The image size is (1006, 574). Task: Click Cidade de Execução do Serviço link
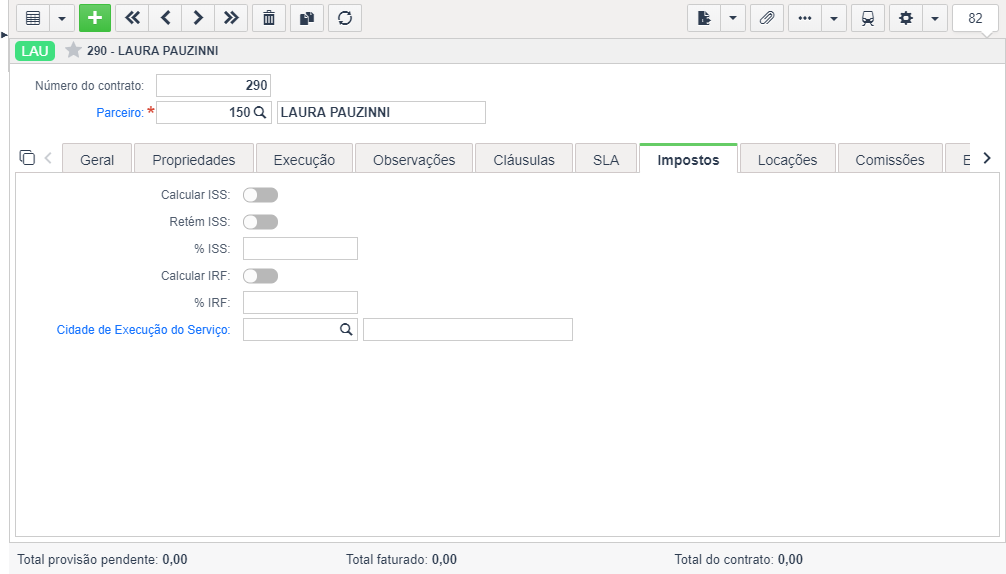pos(143,330)
